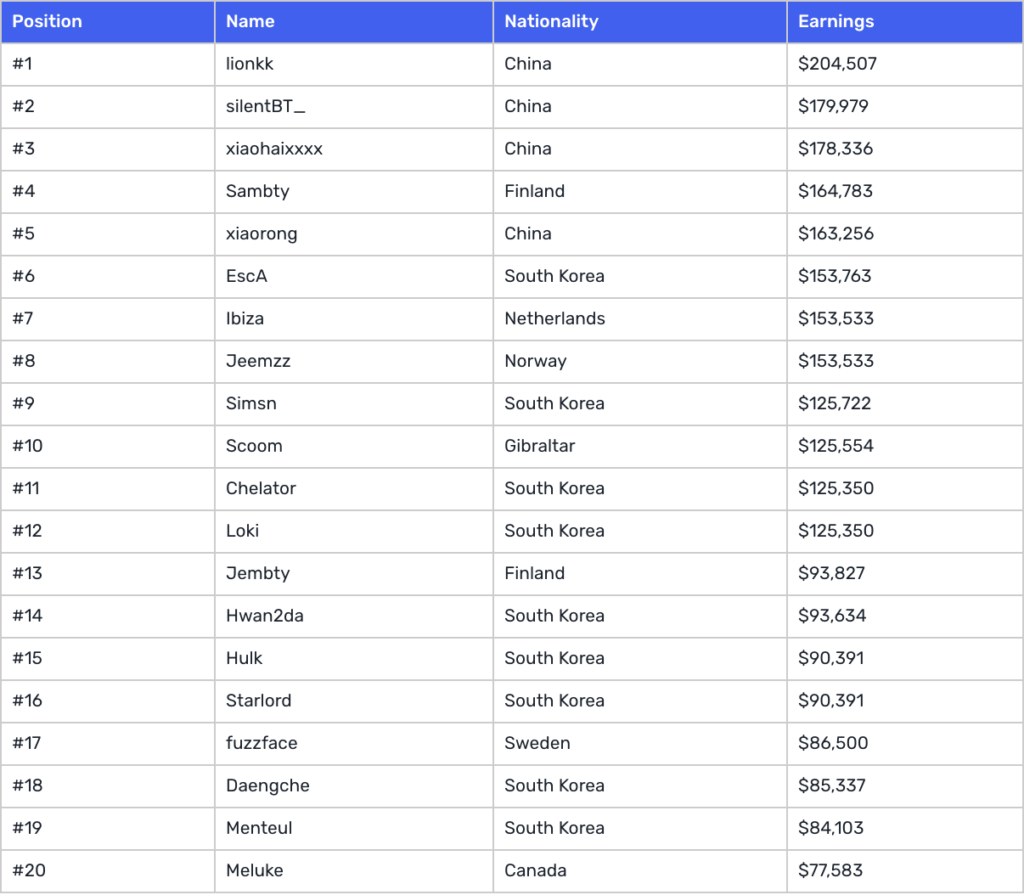The height and width of the screenshot is (895, 1024).
Task: Select the $204,507 earnings cell
Action: click(x=837, y=64)
